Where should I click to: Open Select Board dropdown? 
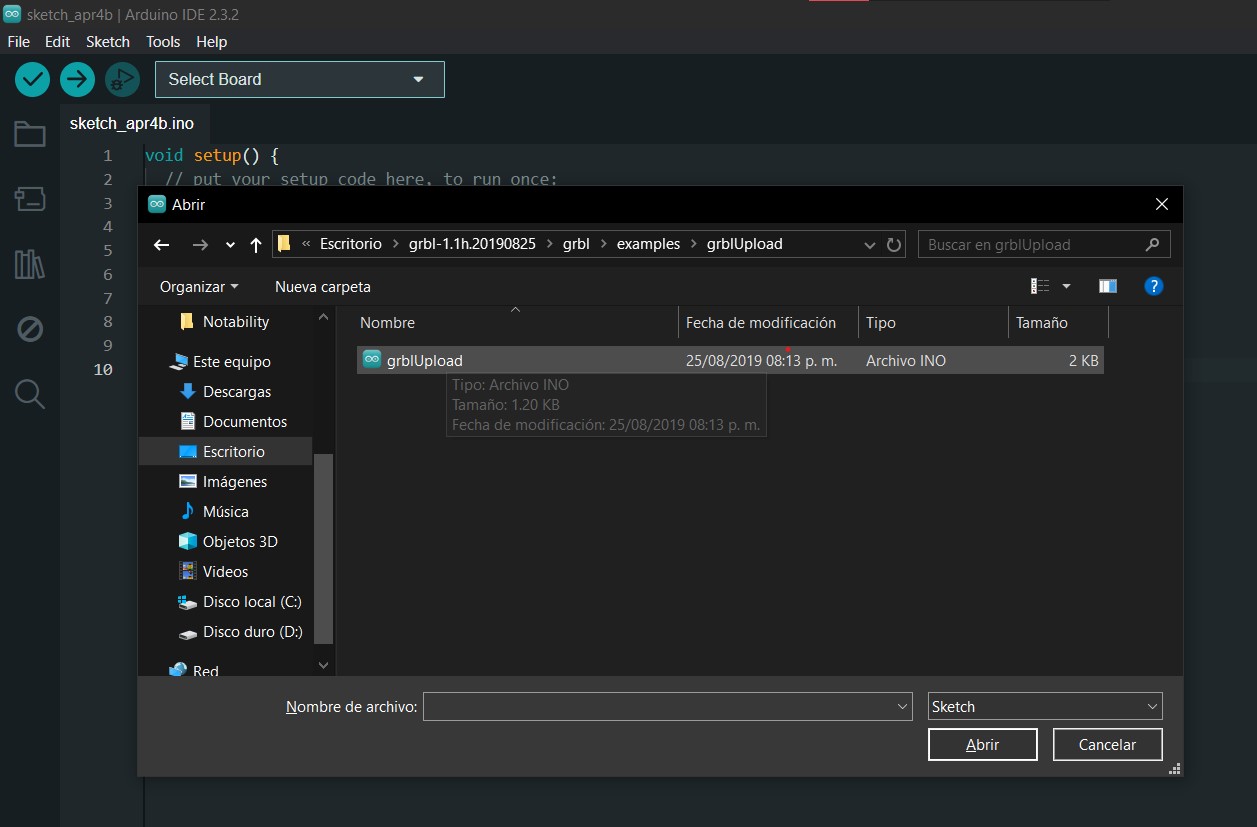[300, 79]
